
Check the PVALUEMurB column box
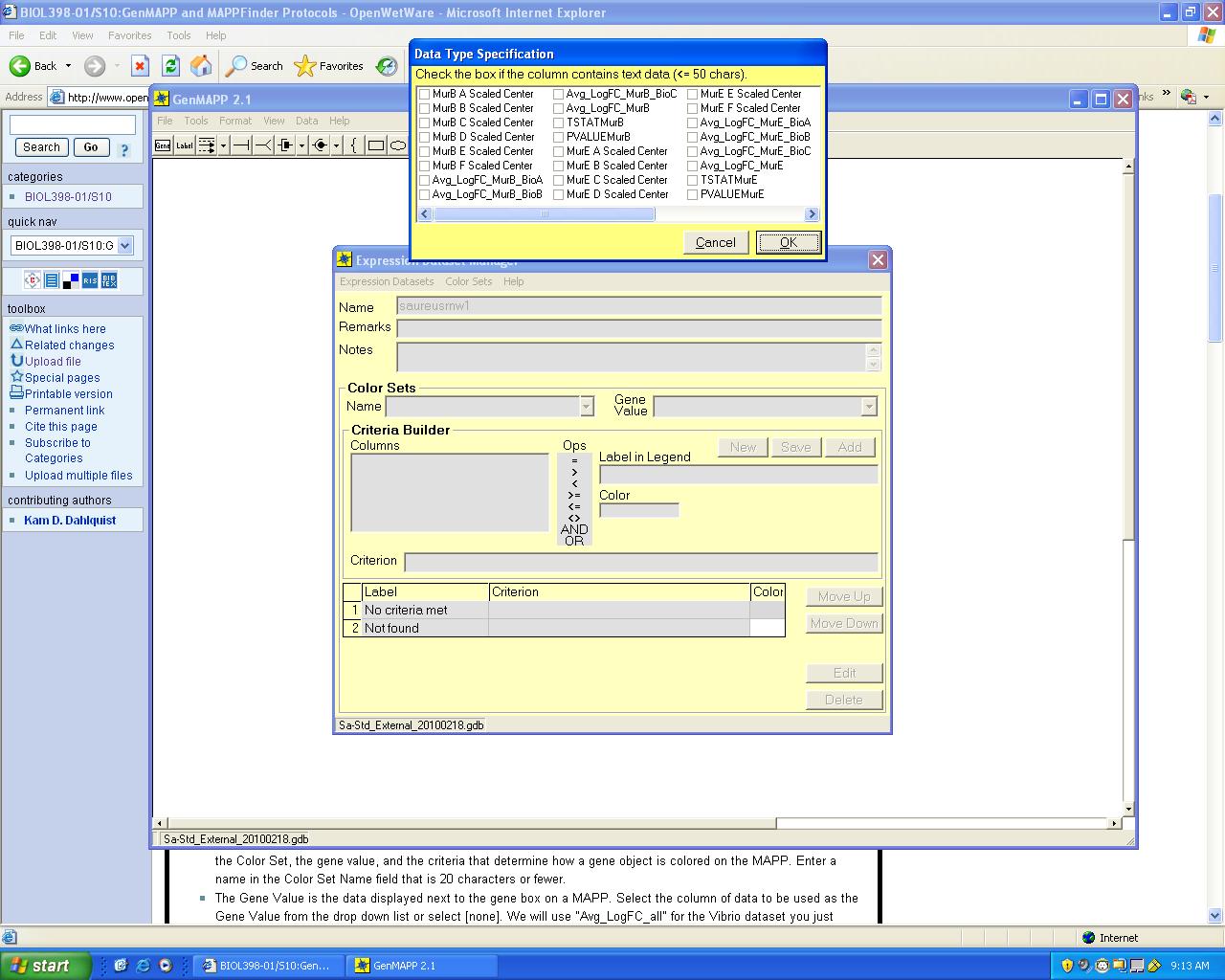click(559, 137)
